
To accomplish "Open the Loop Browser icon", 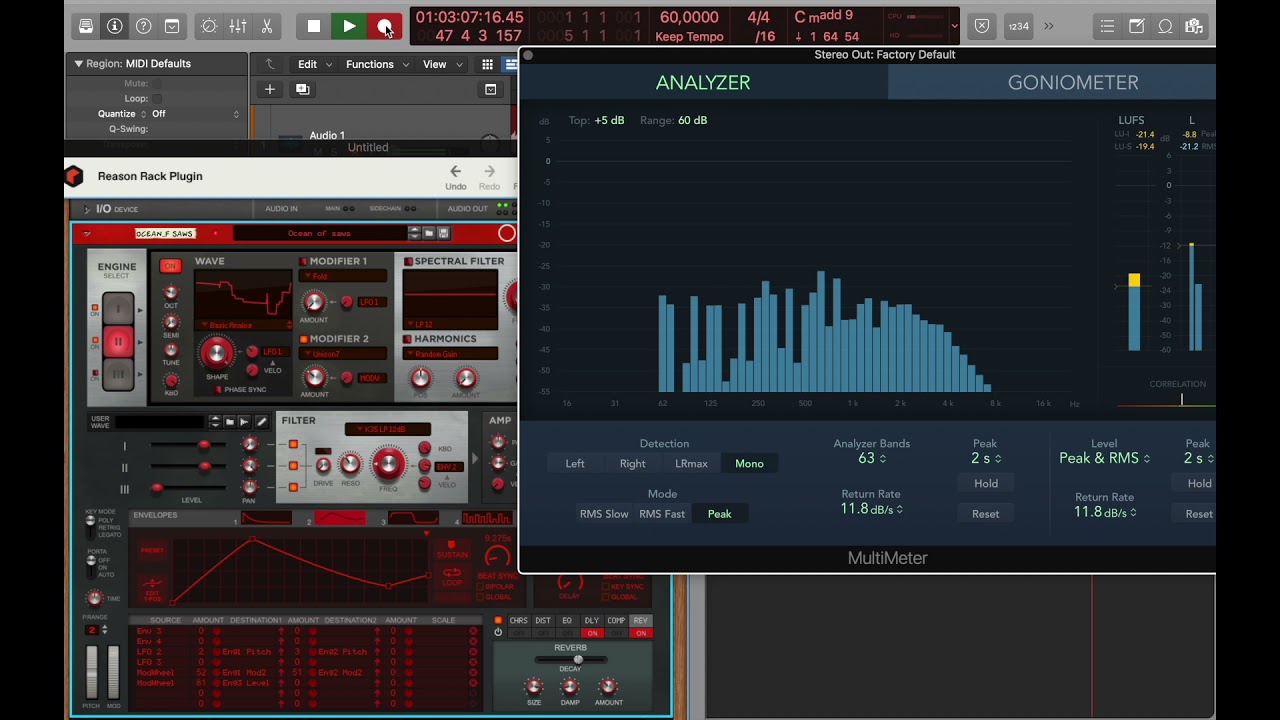I will (1165, 26).
